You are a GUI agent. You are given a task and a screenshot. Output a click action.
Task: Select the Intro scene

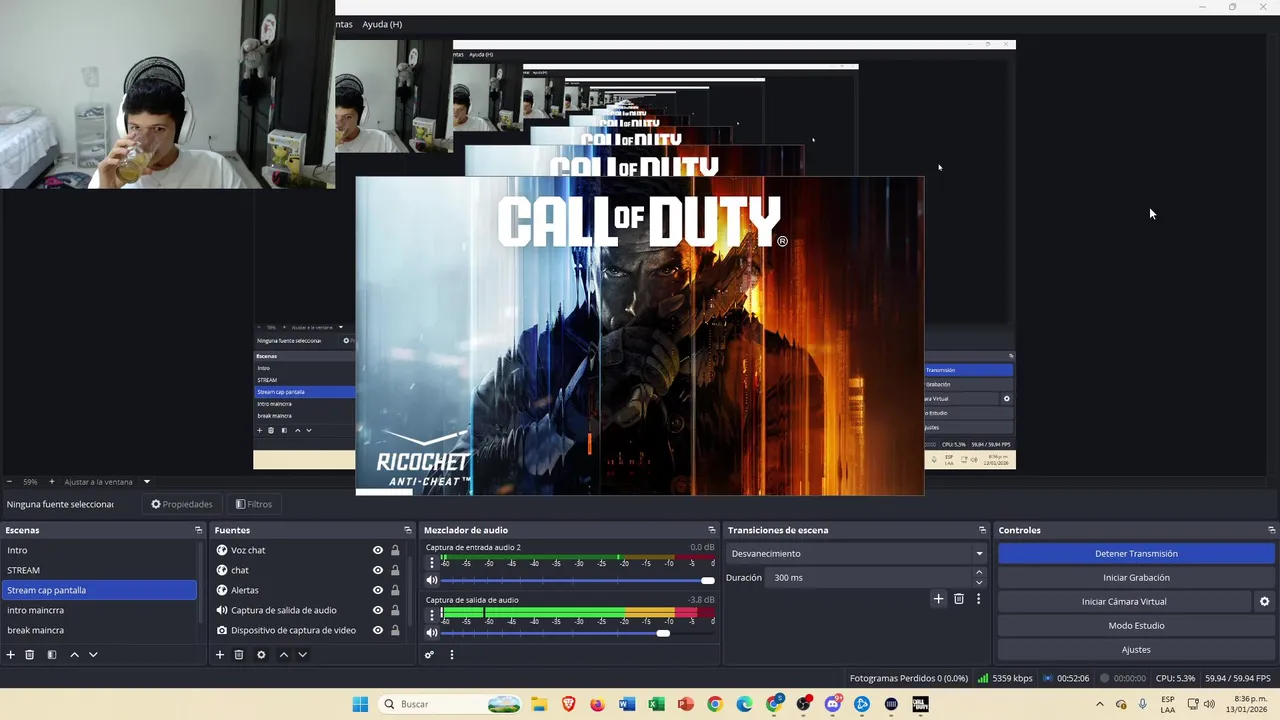pyautogui.click(x=99, y=550)
